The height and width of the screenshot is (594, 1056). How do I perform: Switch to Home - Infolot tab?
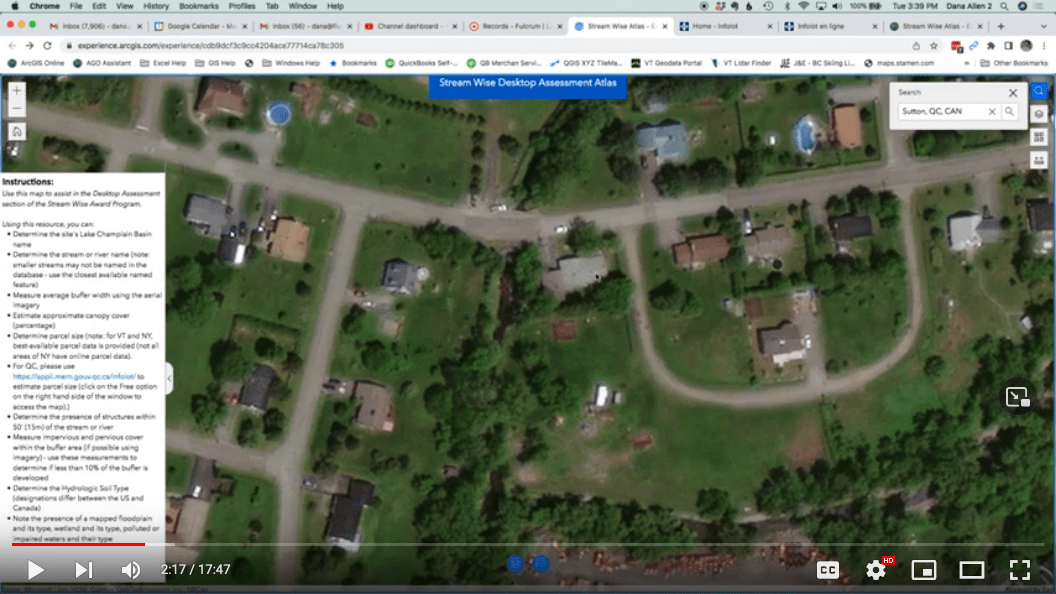tap(726, 26)
